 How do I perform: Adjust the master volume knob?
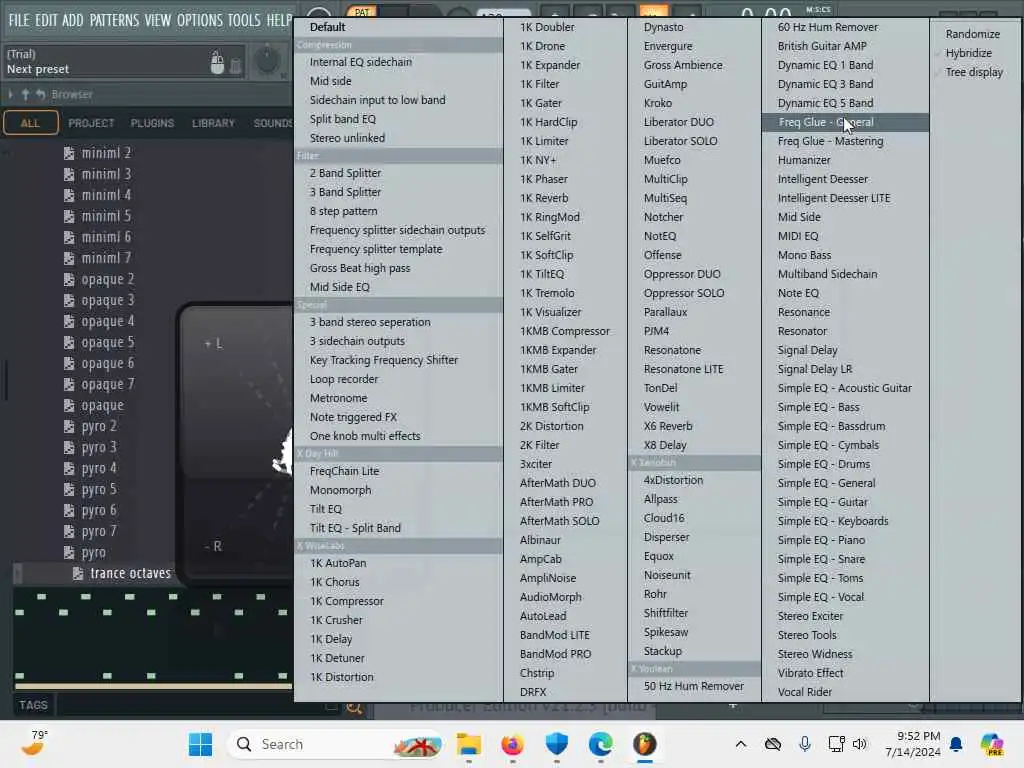tap(267, 61)
